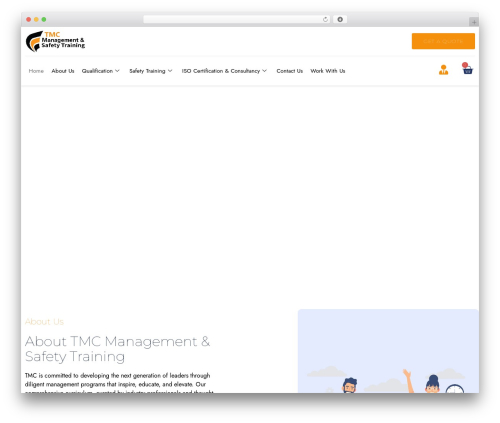Click the TMC Management & Safety Training logo
This screenshot has height=423, width=500.
coord(55,41)
